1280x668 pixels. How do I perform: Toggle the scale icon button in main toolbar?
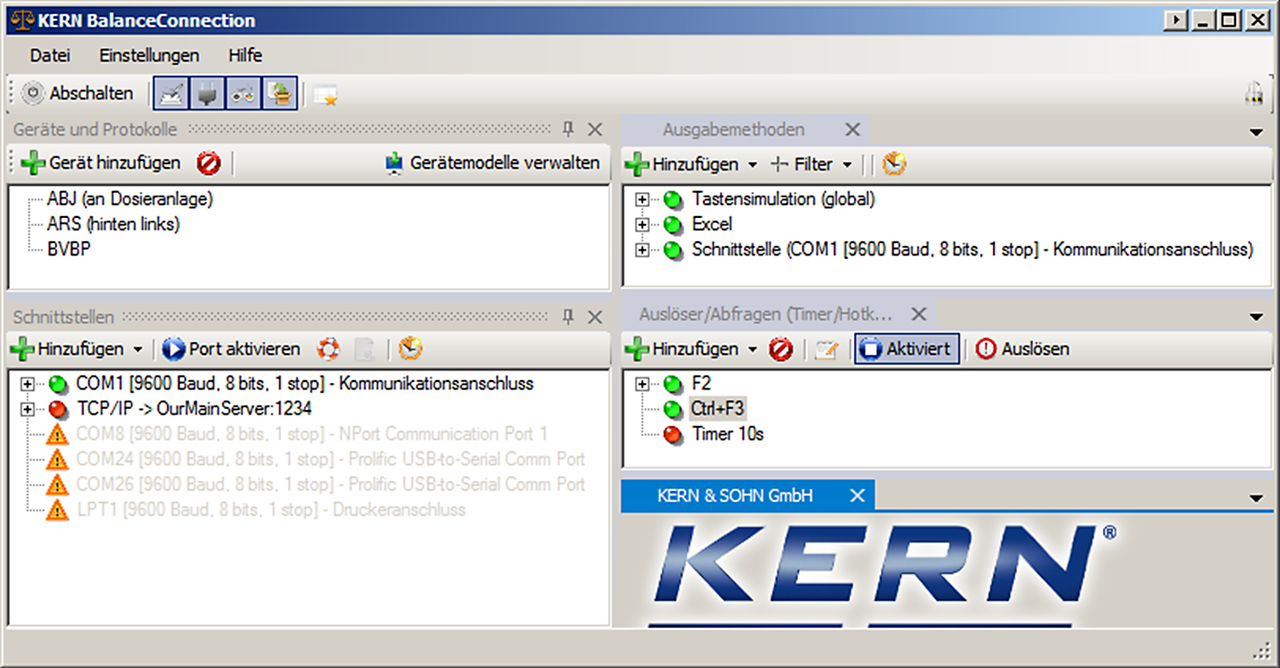click(170, 93)
